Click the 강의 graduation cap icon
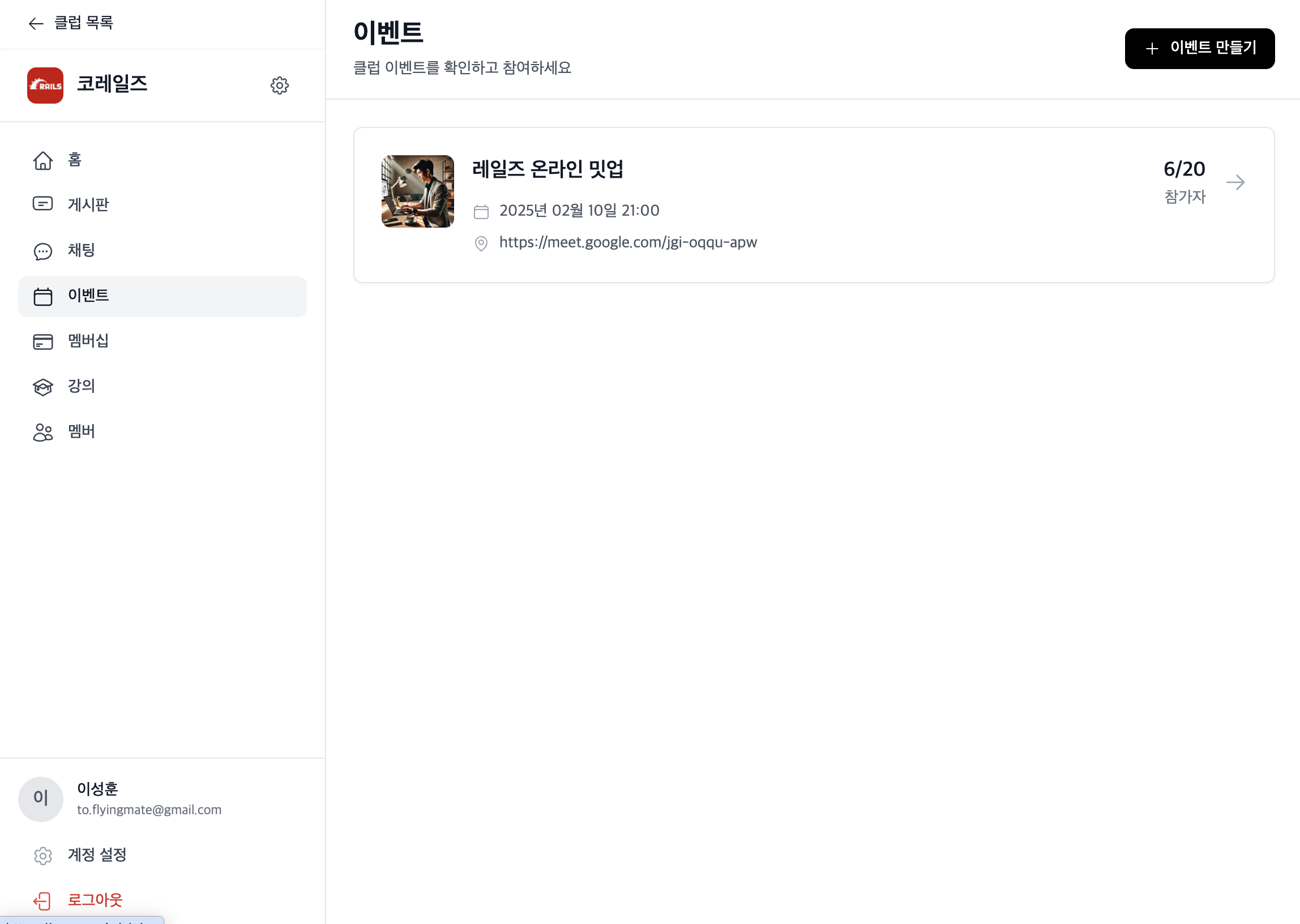This screenshot has height=924, width=1300. (x=42, y=387)
